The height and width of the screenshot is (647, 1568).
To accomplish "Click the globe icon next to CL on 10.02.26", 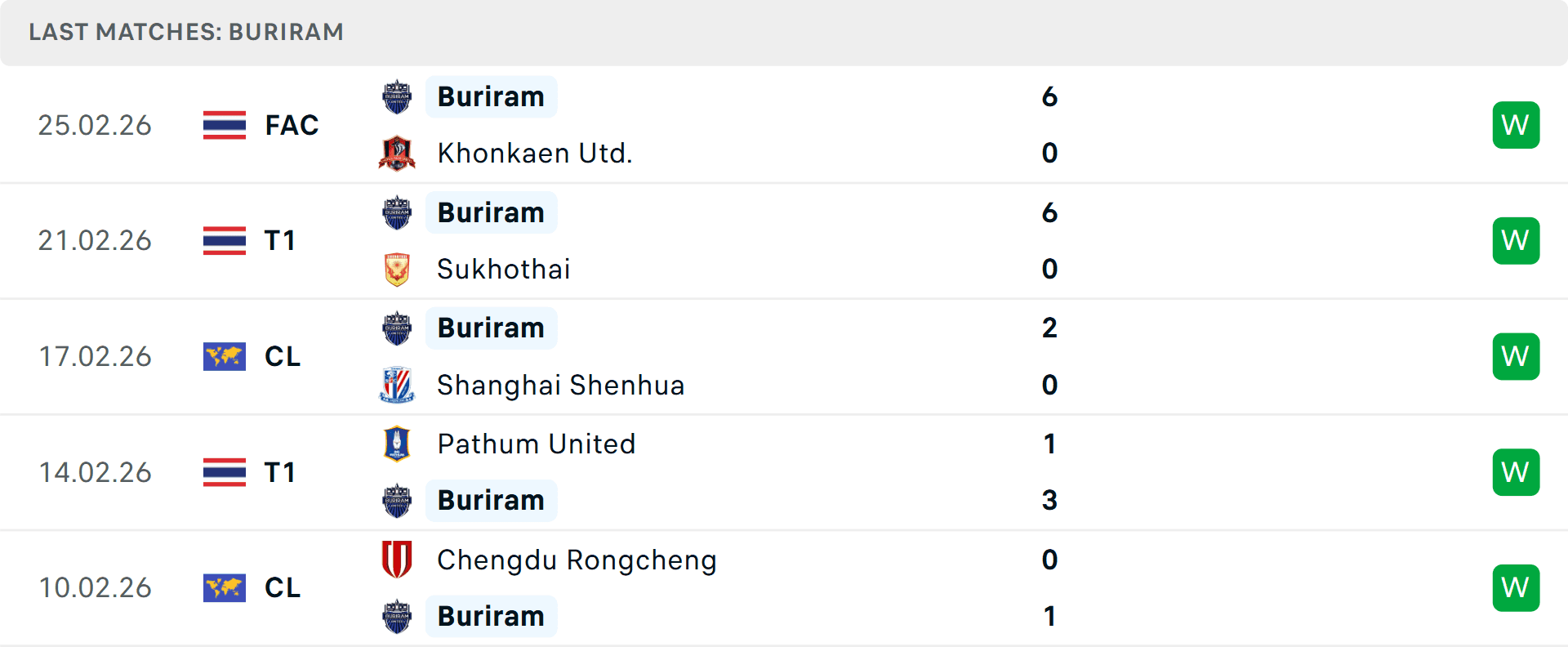I will pyautogui.click(x=224, y=587).
